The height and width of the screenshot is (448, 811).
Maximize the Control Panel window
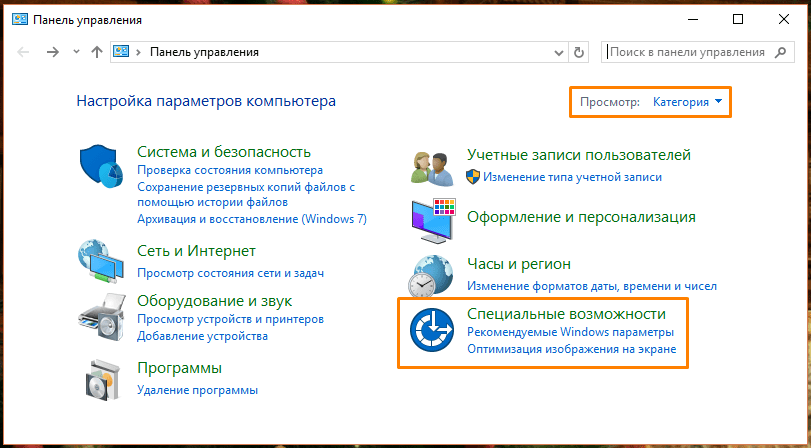click(738, 20)
